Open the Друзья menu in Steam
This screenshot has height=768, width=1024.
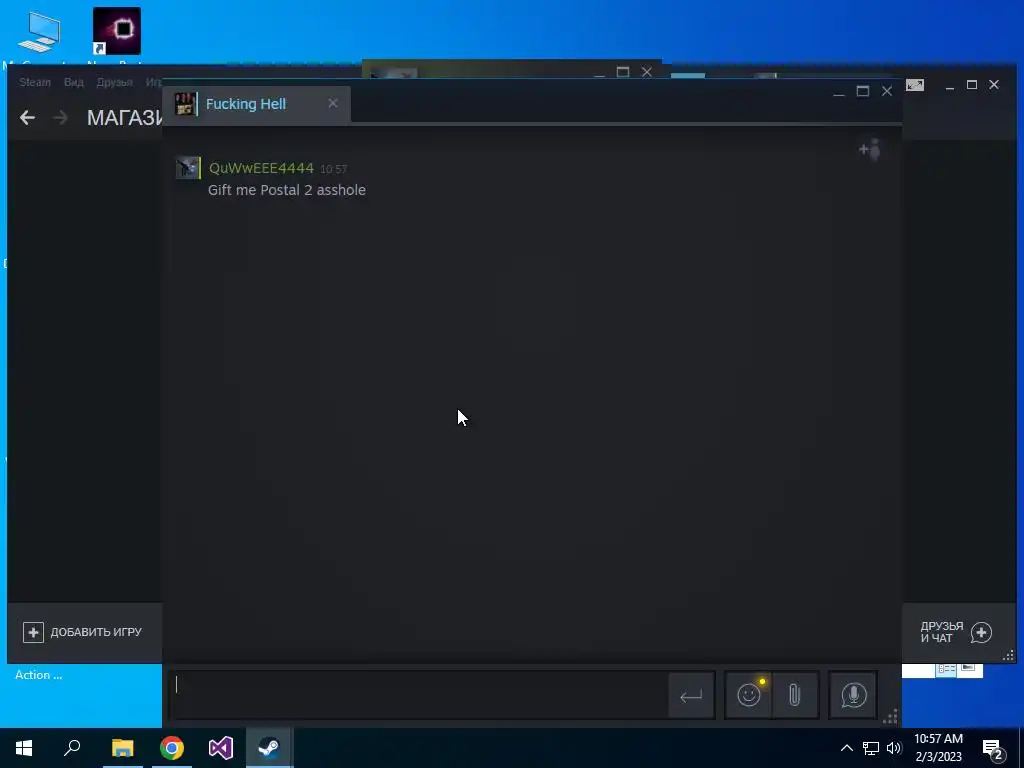[x=114, y=82]
